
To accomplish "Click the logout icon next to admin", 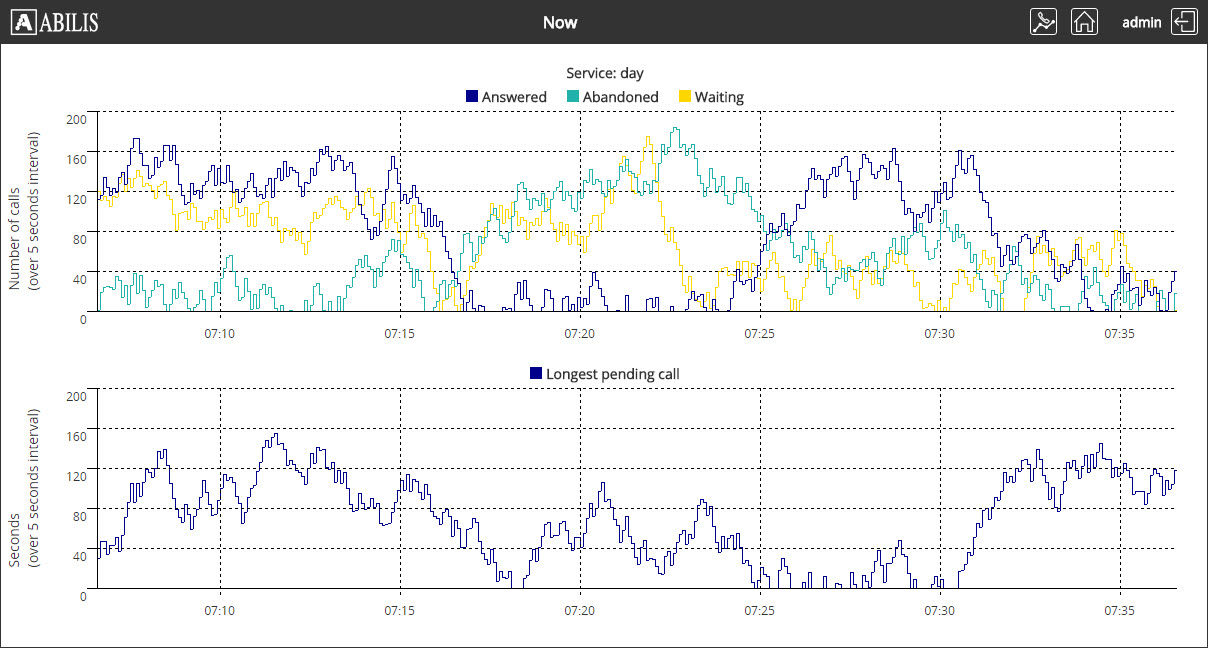I will pos(1184,22).
